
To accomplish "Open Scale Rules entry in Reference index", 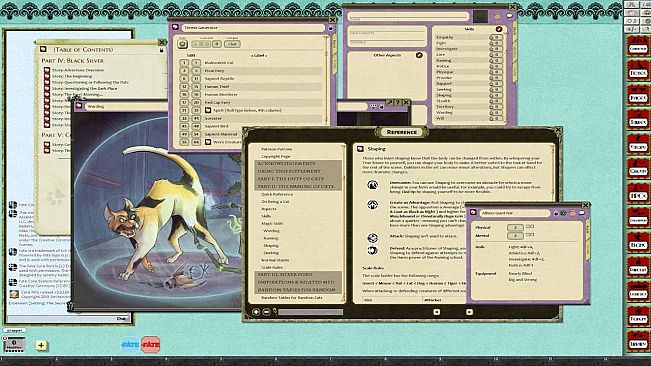I will pos(272,268).
